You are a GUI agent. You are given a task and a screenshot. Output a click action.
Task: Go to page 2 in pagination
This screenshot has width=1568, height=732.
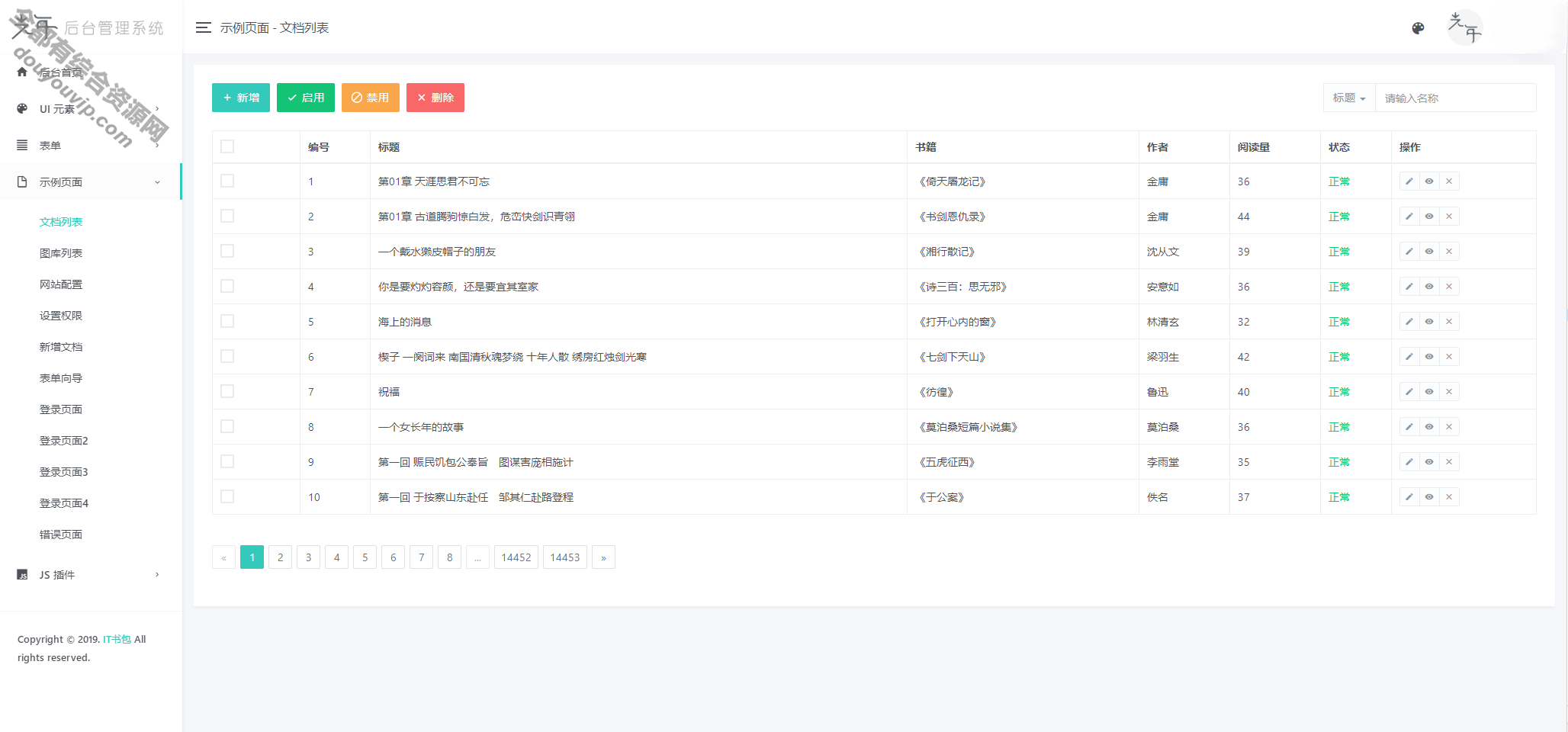[x=280, y=557]
